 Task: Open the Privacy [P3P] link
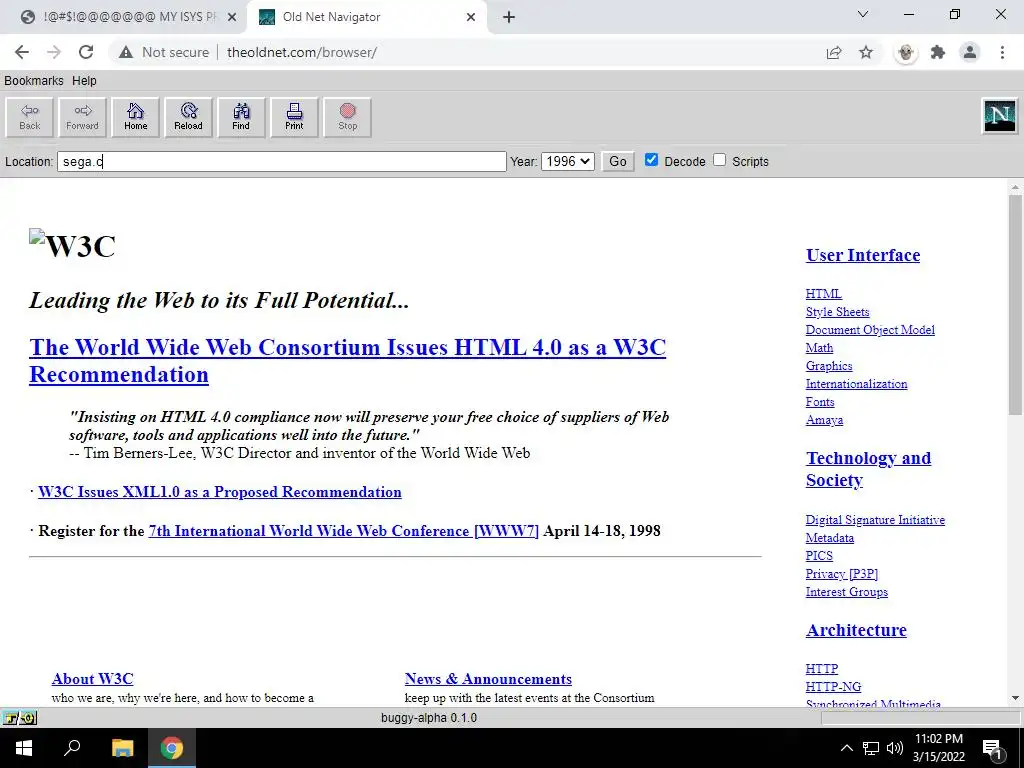tap(842, 574)
